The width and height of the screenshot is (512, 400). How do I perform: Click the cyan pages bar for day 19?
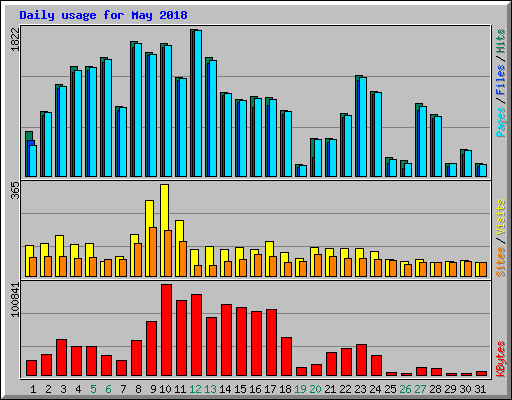303,171
